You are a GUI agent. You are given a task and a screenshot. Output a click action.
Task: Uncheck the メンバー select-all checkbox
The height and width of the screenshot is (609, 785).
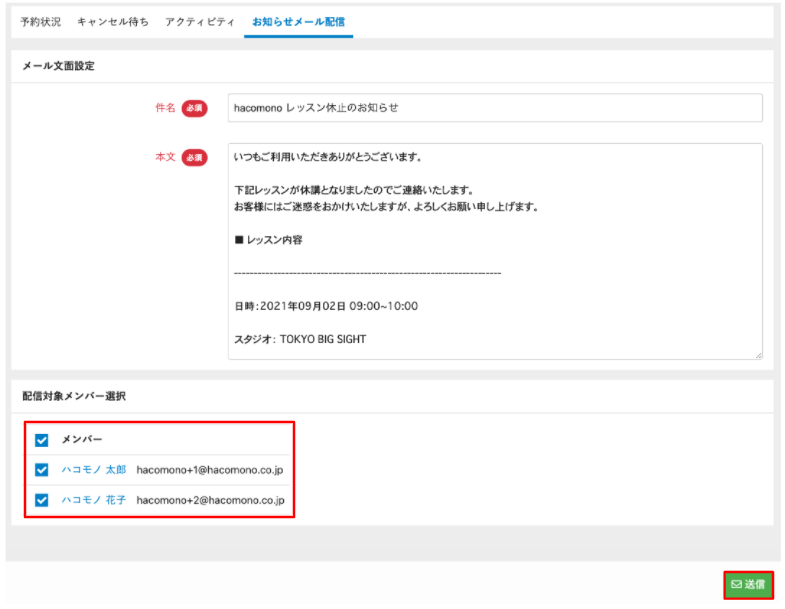(42, 439)
